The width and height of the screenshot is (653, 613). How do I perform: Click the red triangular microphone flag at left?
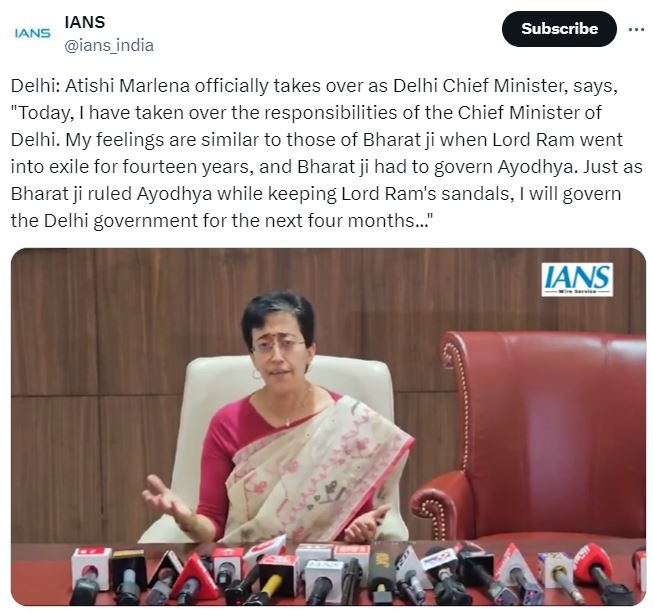coord(193,579)
